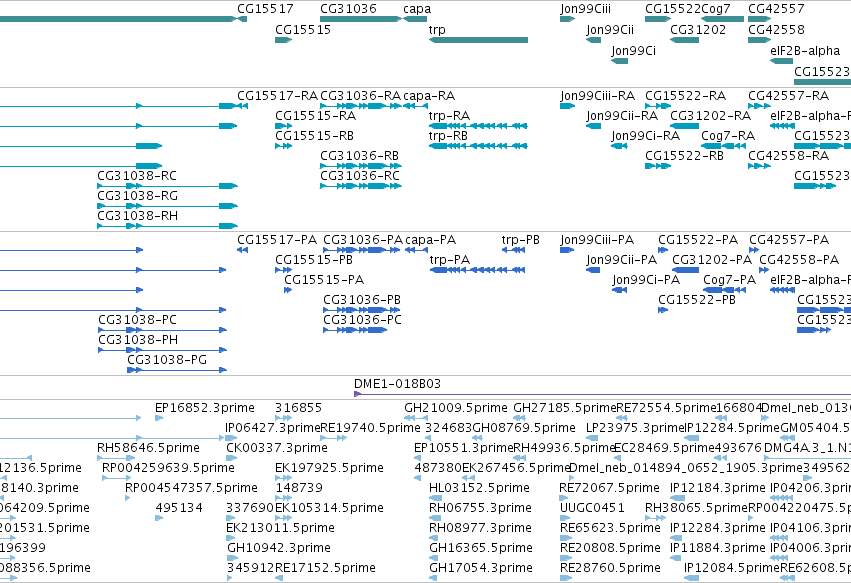Open the CG42557 gene label

click(x=776, y=9)
